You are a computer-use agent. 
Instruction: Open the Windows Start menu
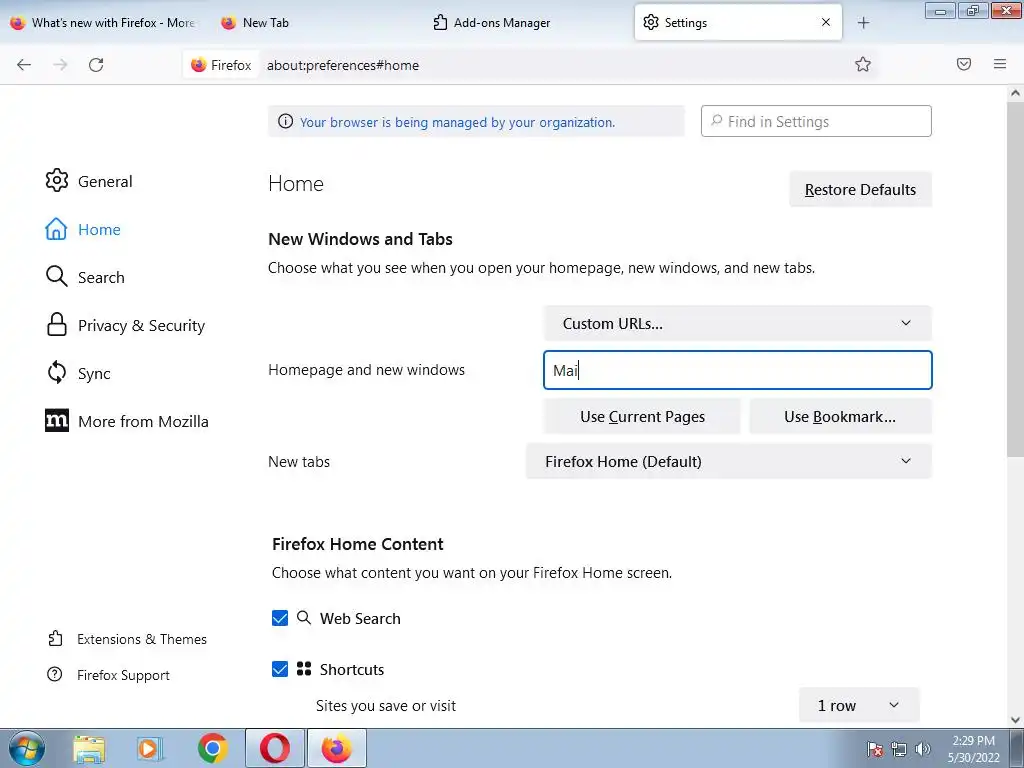27,748
